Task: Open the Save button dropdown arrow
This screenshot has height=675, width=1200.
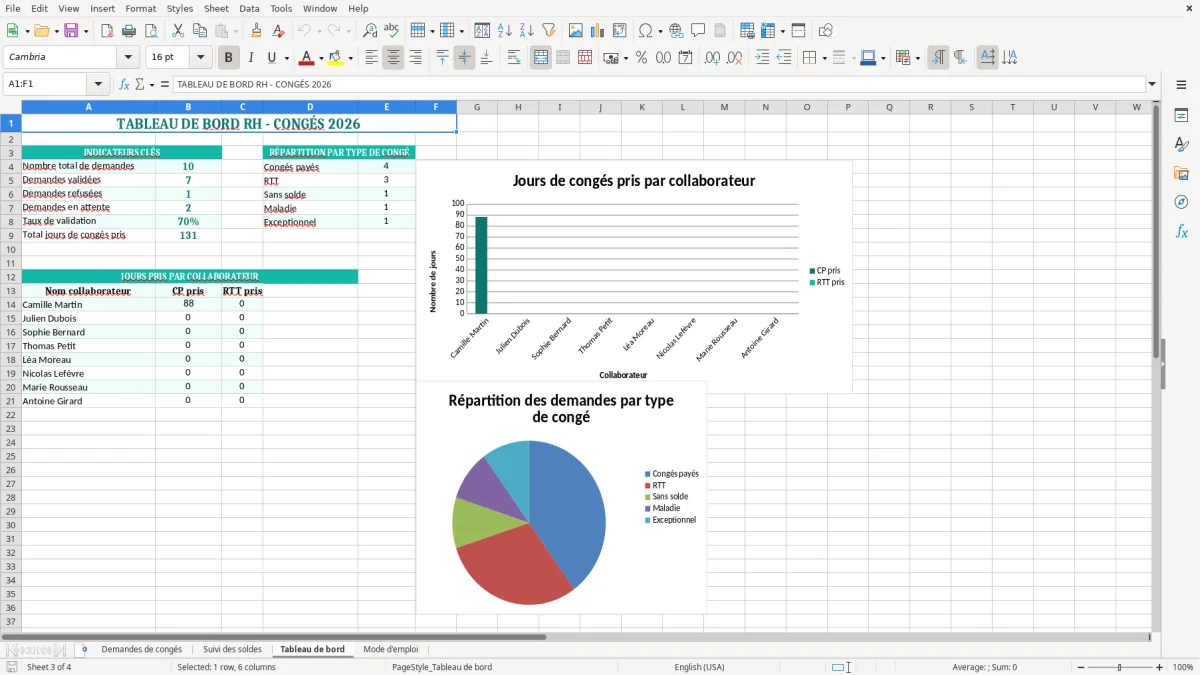Action: 86,31
